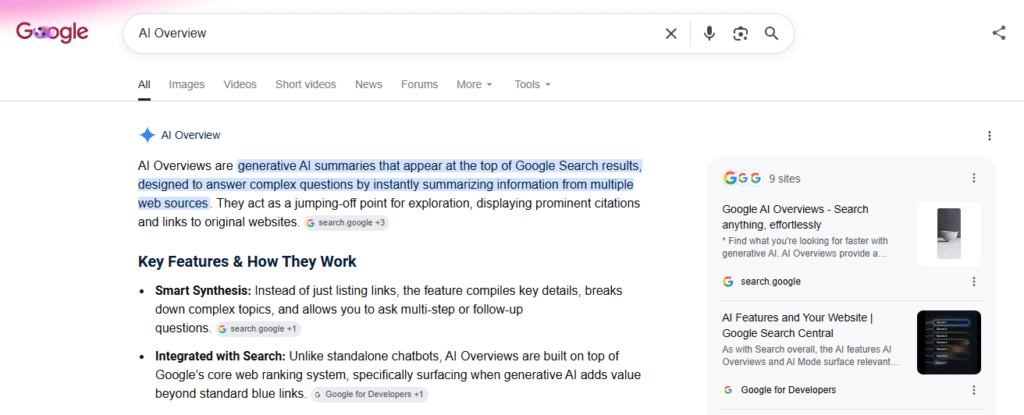Open three-dot menu for Google for Developers
This screenshot has height=415, width=1024.
point(974,390)
